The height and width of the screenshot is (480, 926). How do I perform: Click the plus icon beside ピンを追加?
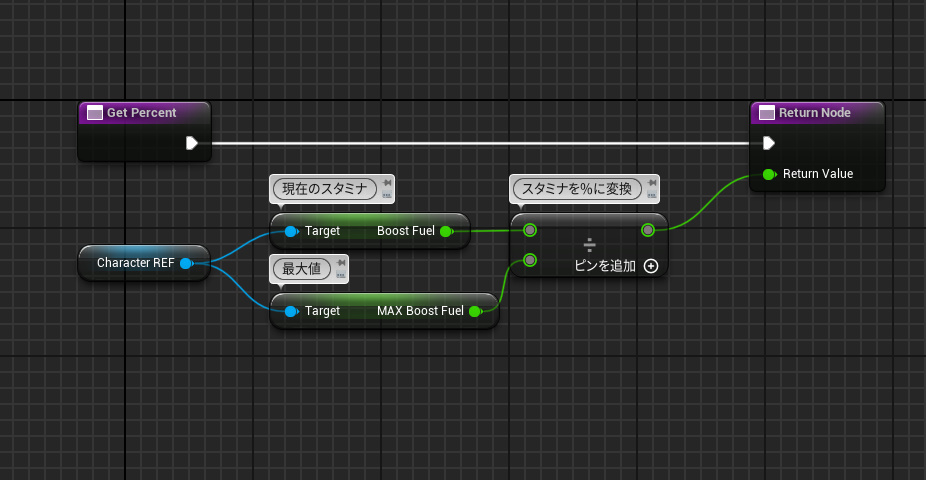pos(651,266)
